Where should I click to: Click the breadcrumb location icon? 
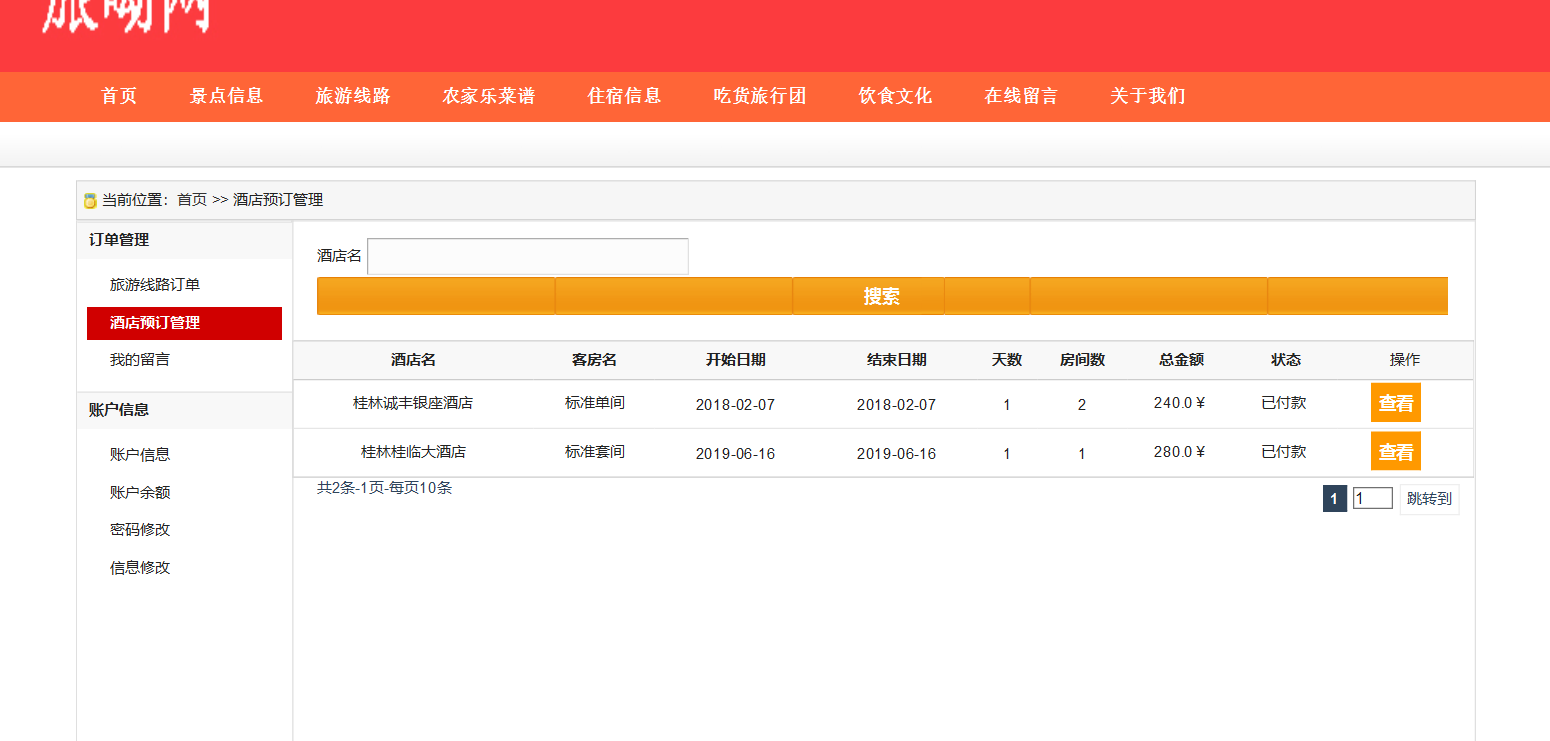tap(90, 201)
